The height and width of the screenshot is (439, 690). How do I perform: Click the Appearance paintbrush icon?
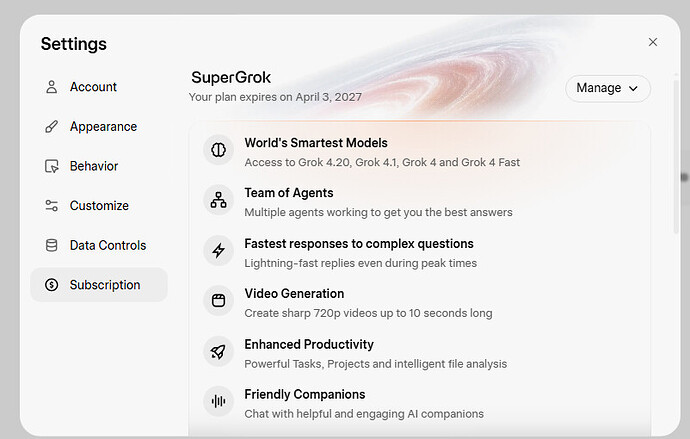coord(51,127)
